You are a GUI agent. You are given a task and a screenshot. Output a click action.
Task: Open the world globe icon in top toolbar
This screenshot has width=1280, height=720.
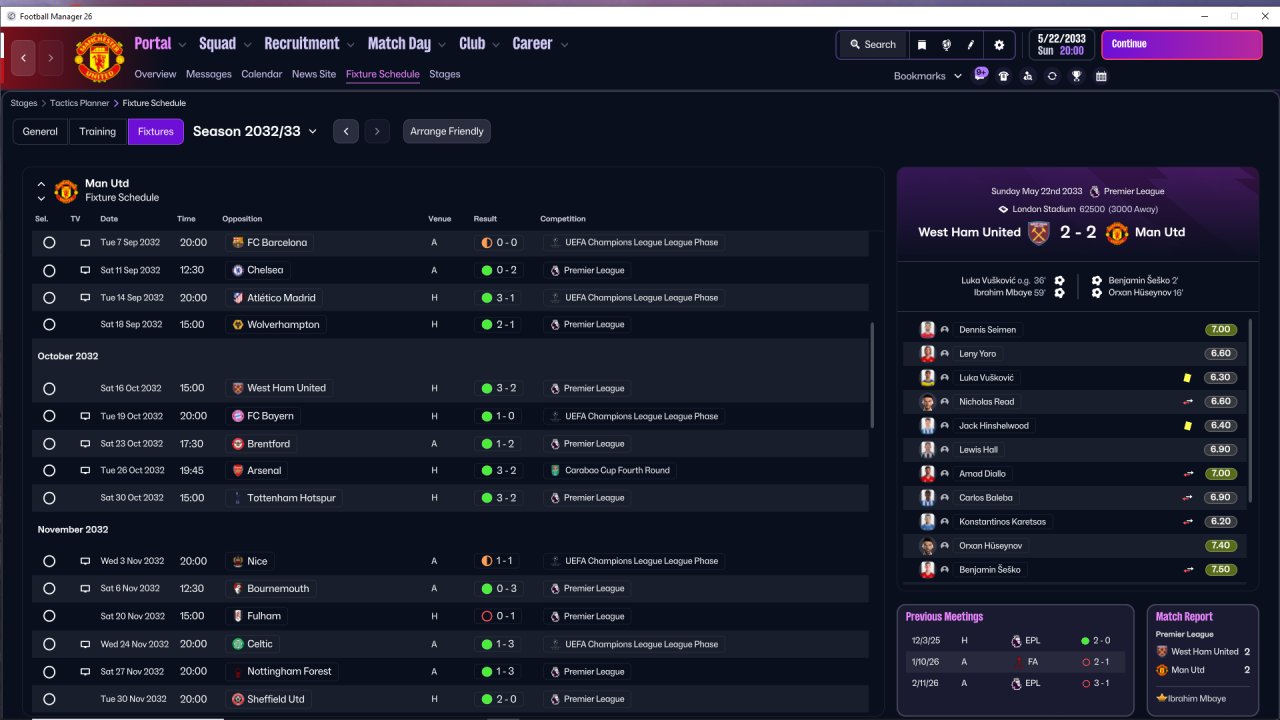pyautogui.click(x=946, y=45)
